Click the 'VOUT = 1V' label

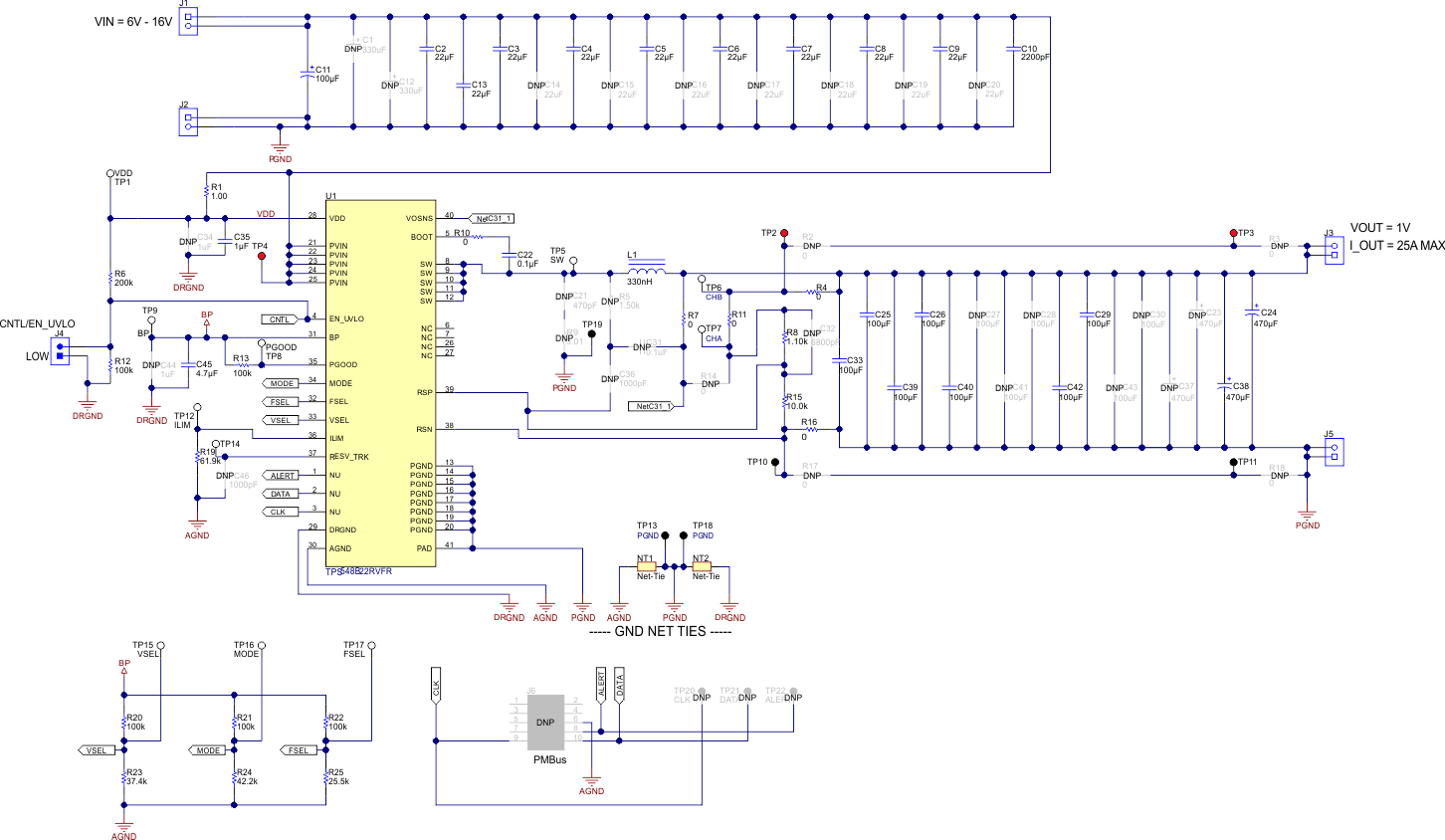point(1380,228)
